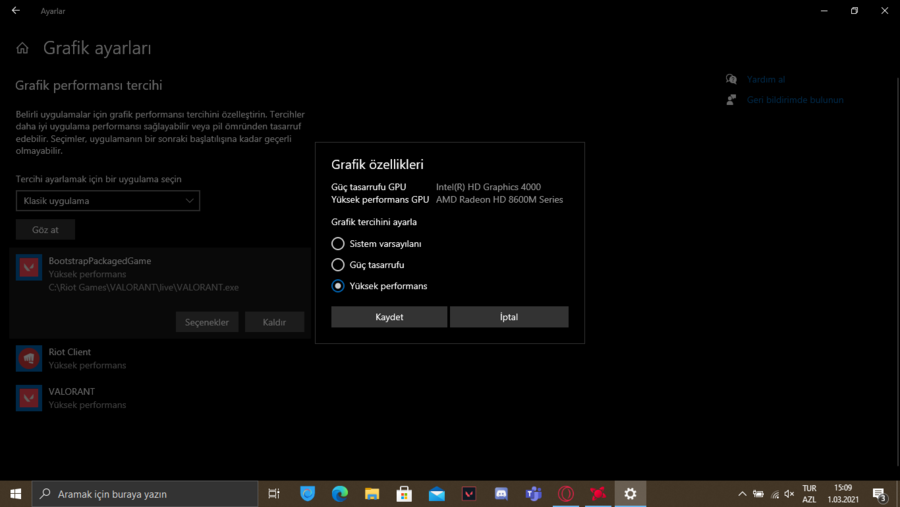Choose the Yüksek performans radio option
The image size is (900, 507).
tap(338, 286)
